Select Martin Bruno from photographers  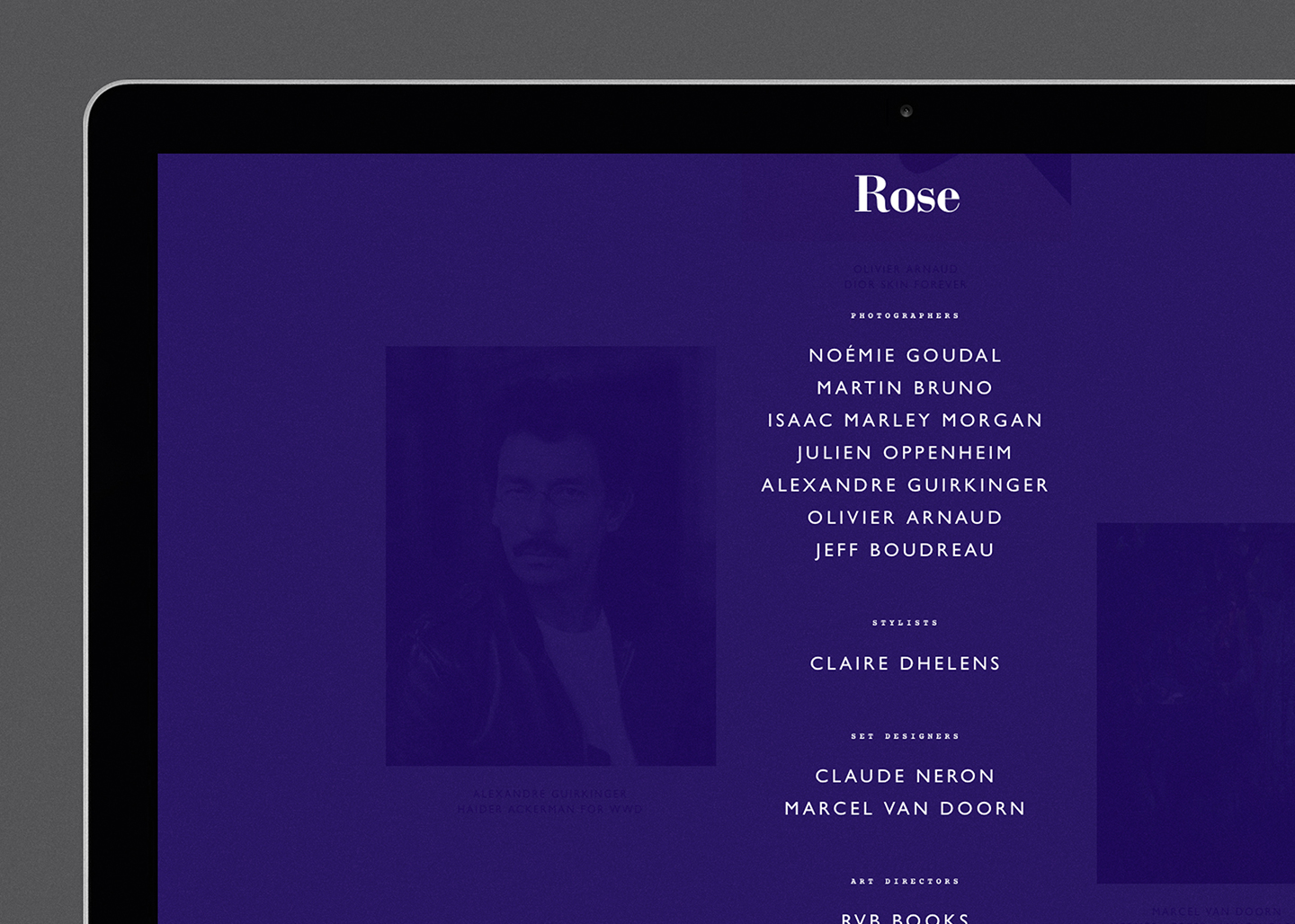pyautogui.click(x=905, y=388)
